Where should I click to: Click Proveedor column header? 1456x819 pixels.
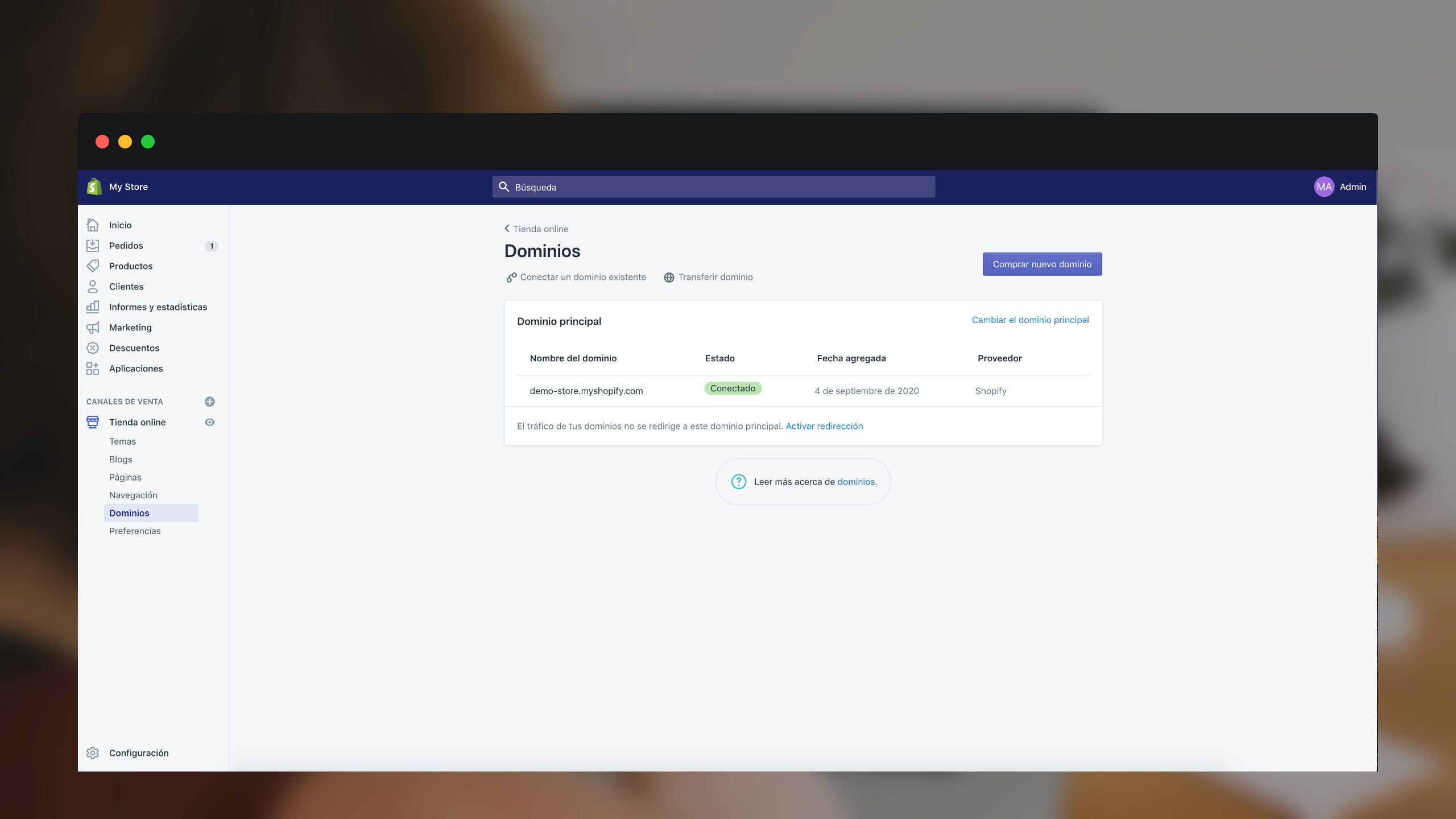[1000, 358]
